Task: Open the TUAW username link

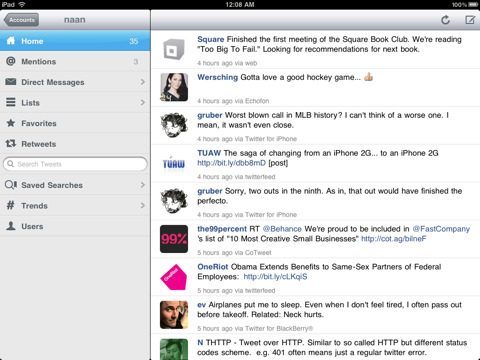Action: pos(209,153)
